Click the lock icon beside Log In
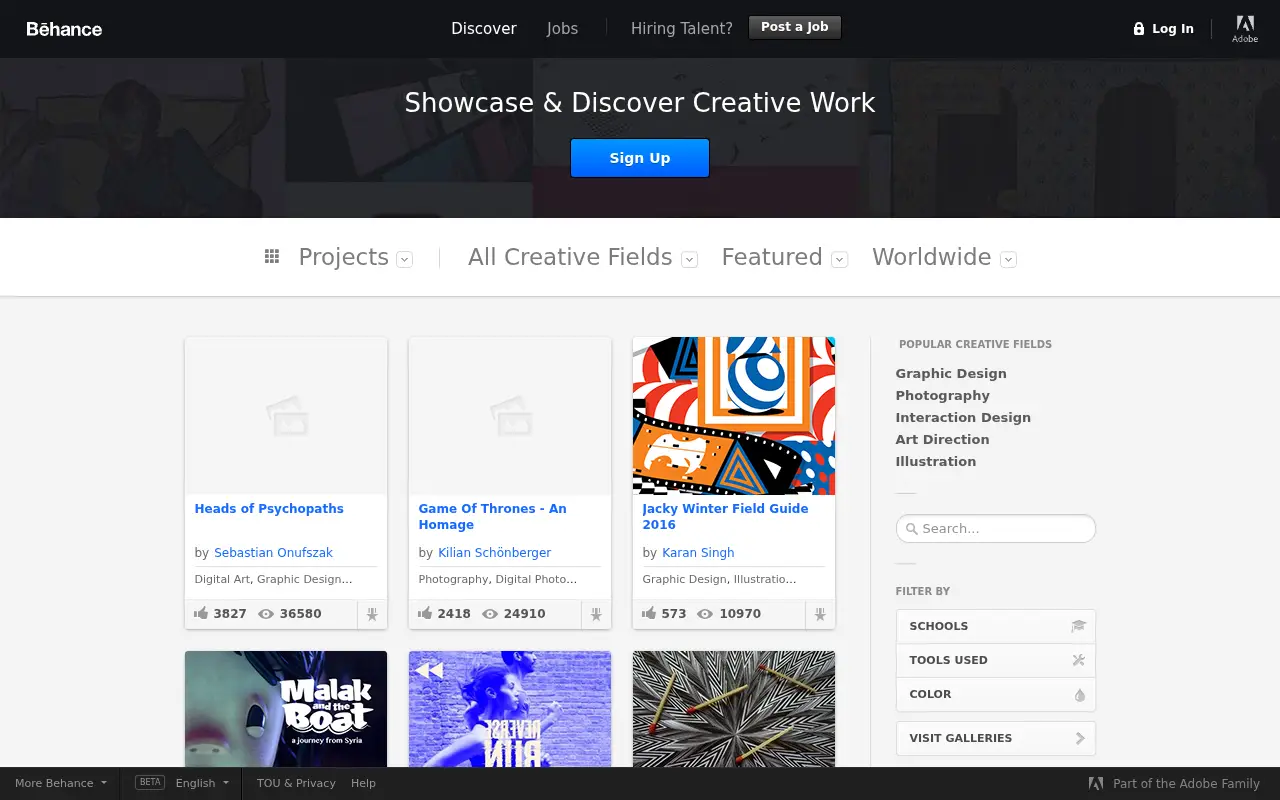 tap(1138, 29)
